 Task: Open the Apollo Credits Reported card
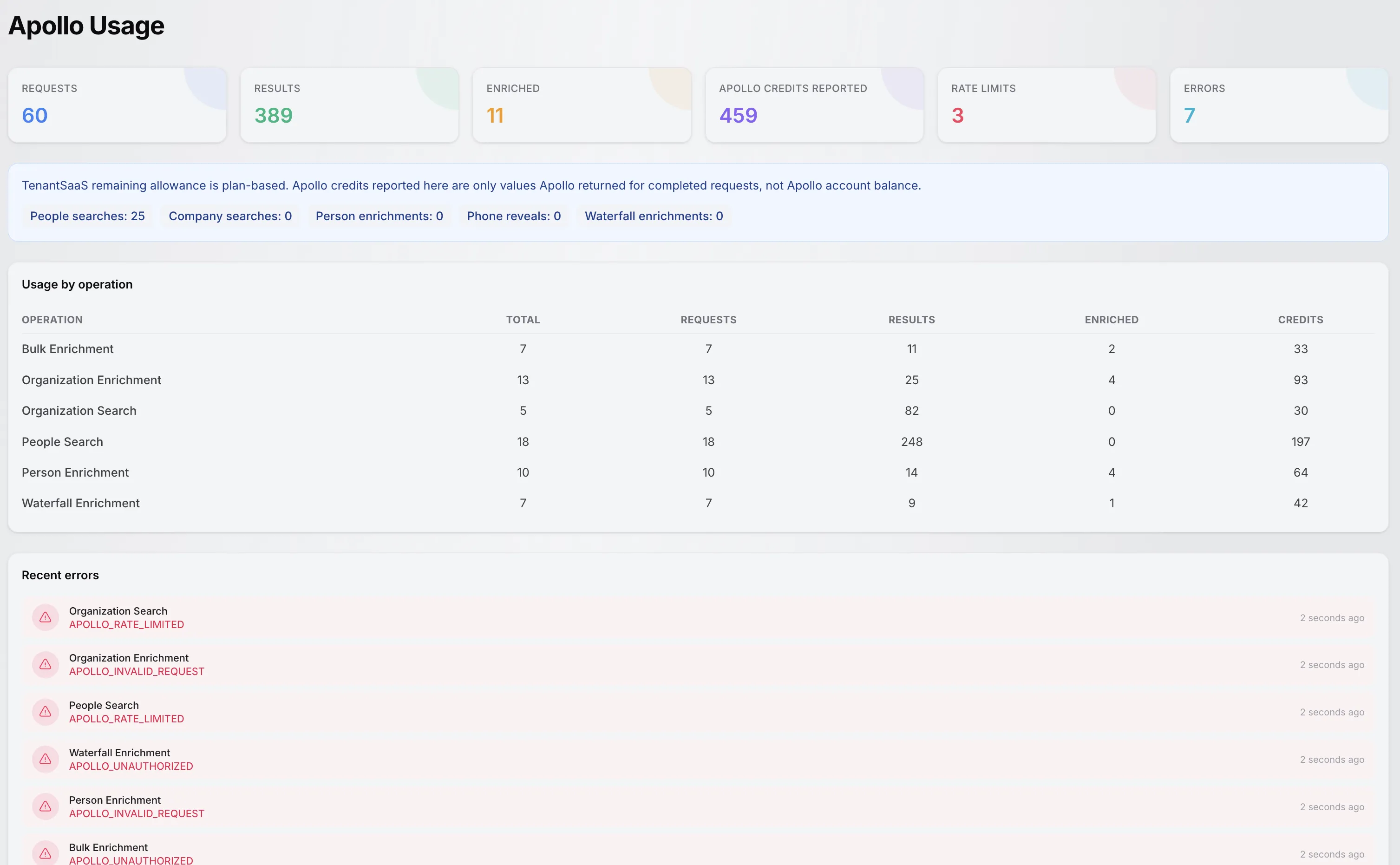814,105
